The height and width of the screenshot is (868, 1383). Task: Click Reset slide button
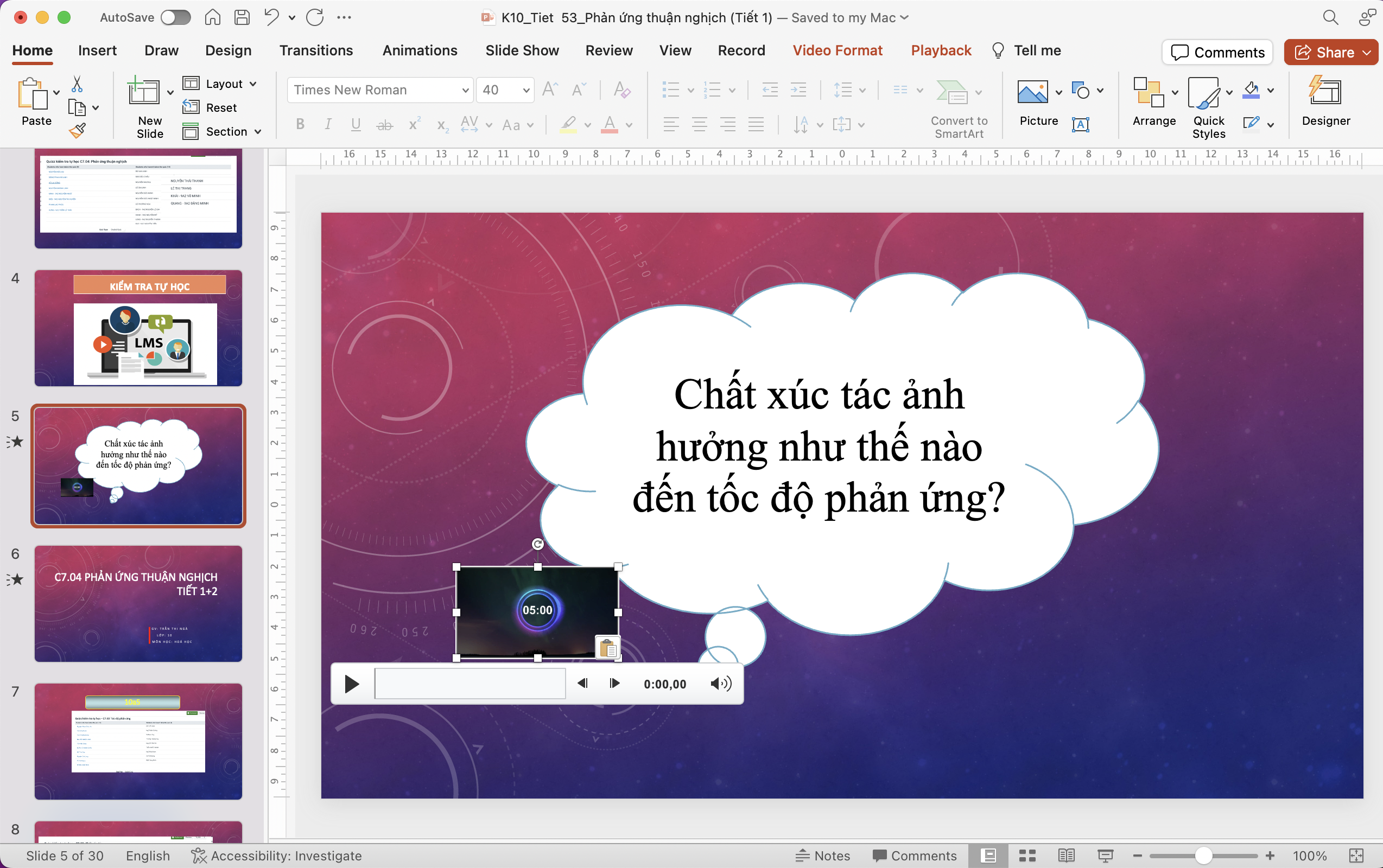coord(210,107)
